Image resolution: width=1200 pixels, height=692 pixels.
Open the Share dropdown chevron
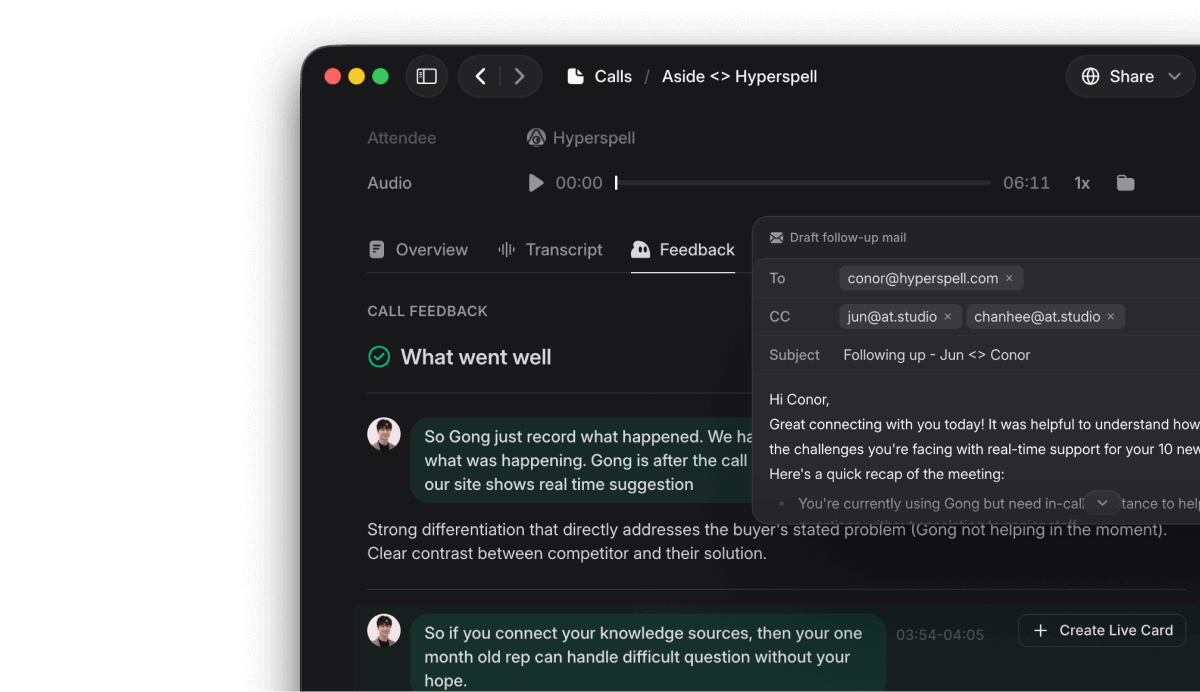tap(1175, 76)
